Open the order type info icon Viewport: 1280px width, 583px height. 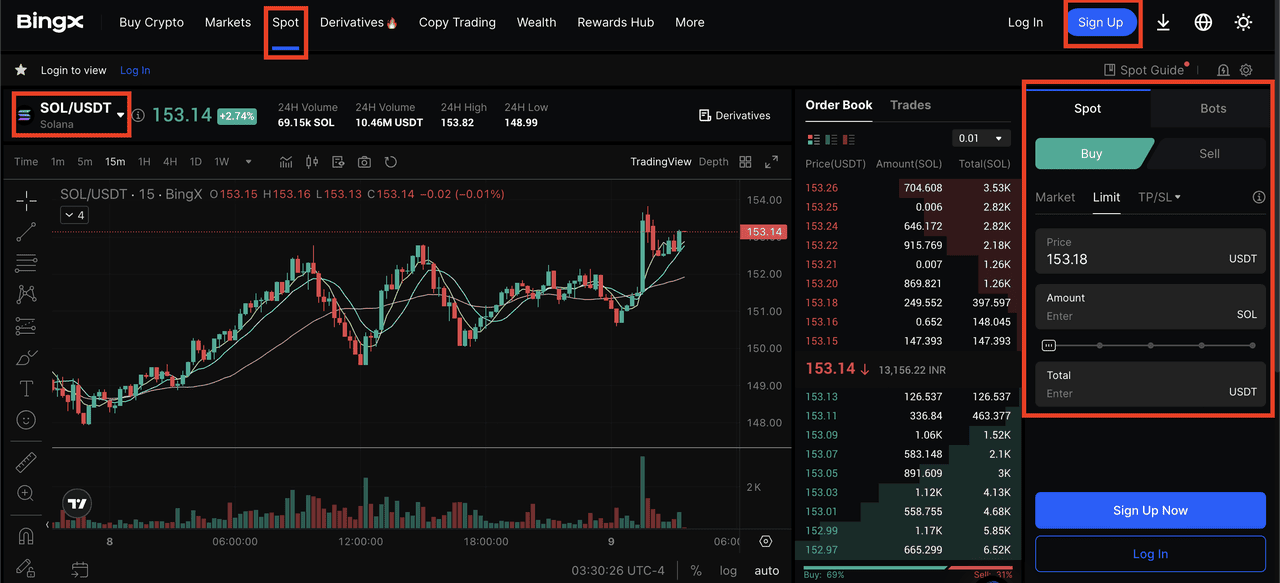click(1259, 197)
